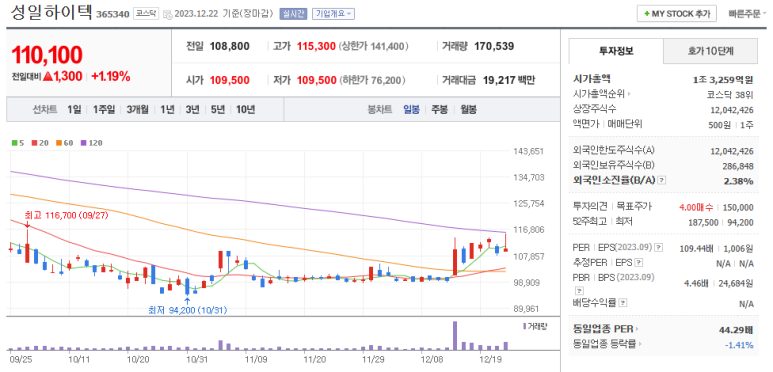This screenshot has height=372, width=773.
Task: Click the 동일업종 PER value 44.29배
Action: (735, 329)
